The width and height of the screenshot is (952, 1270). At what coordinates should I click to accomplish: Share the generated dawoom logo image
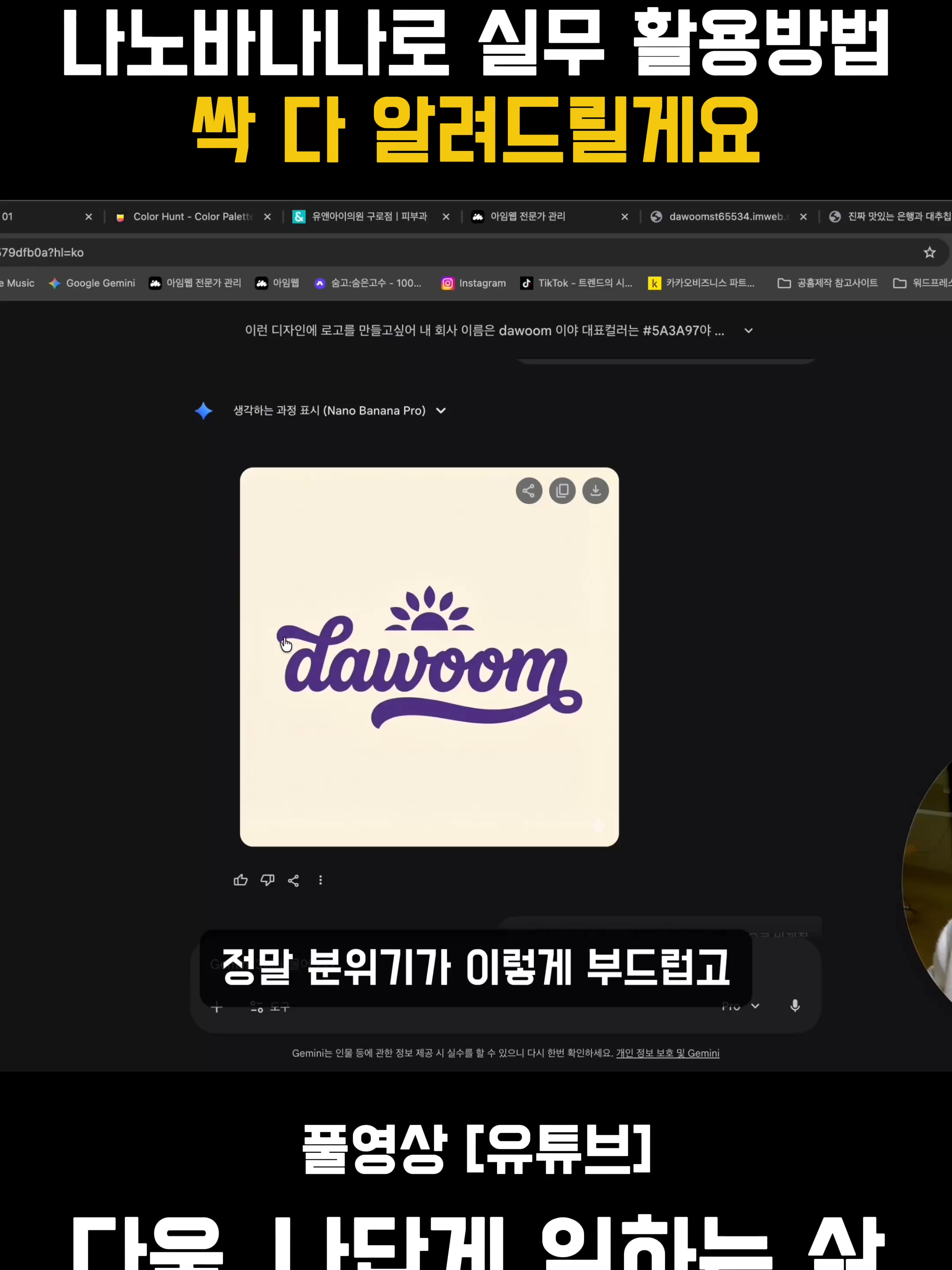(528, 491)
